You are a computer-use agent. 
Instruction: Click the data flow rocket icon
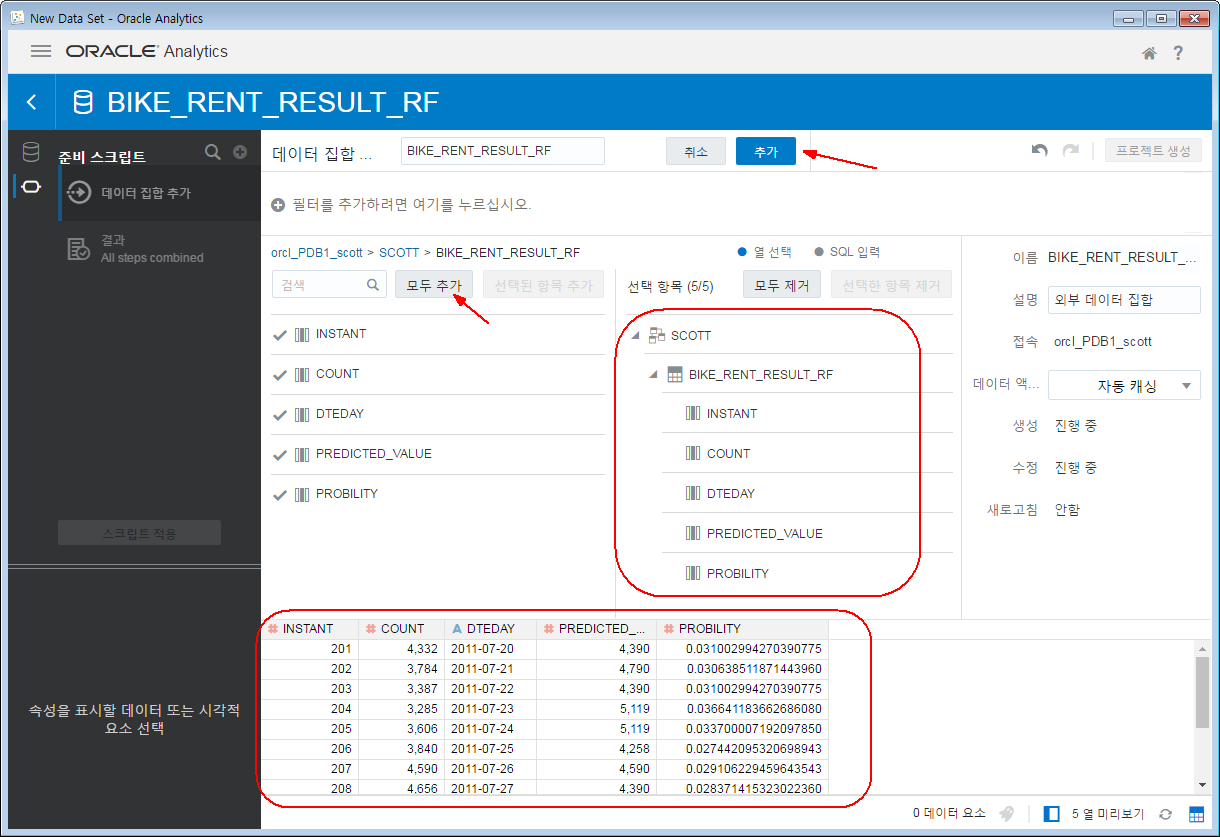pos(1007,814)
